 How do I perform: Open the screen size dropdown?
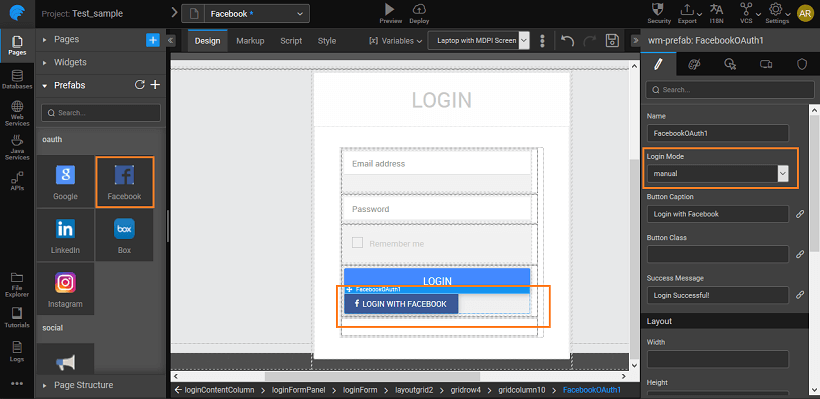pyautogui.click(x=479, y=40)
